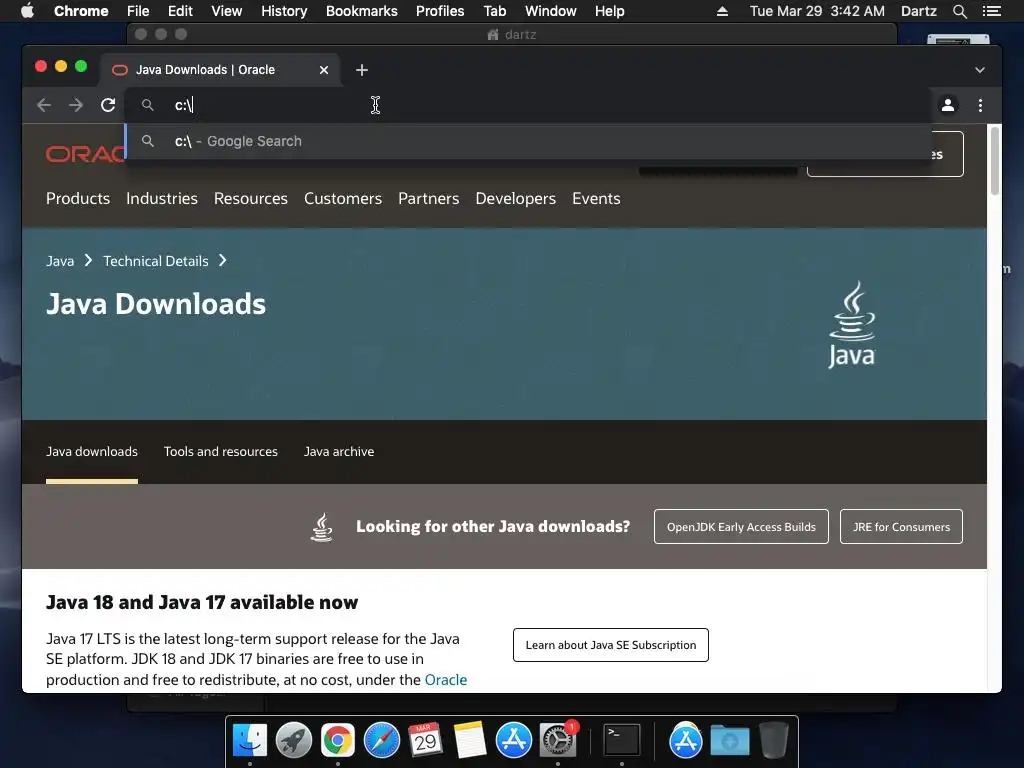This screenshot has height=768, width=1024.
Task: Open the Edit menu
Action: 180,11
